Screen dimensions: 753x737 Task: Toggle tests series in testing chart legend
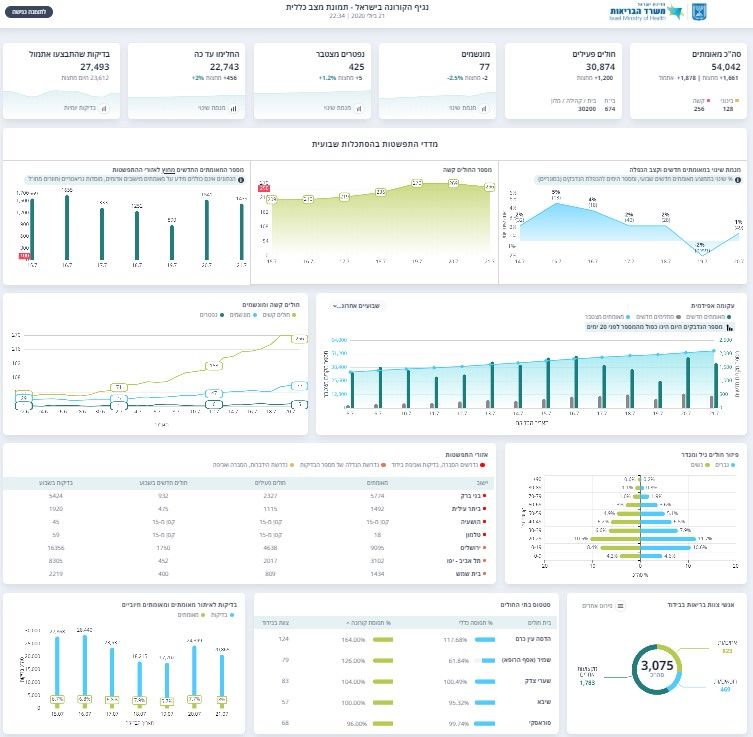pyautogui.click(x=222, y=615)
